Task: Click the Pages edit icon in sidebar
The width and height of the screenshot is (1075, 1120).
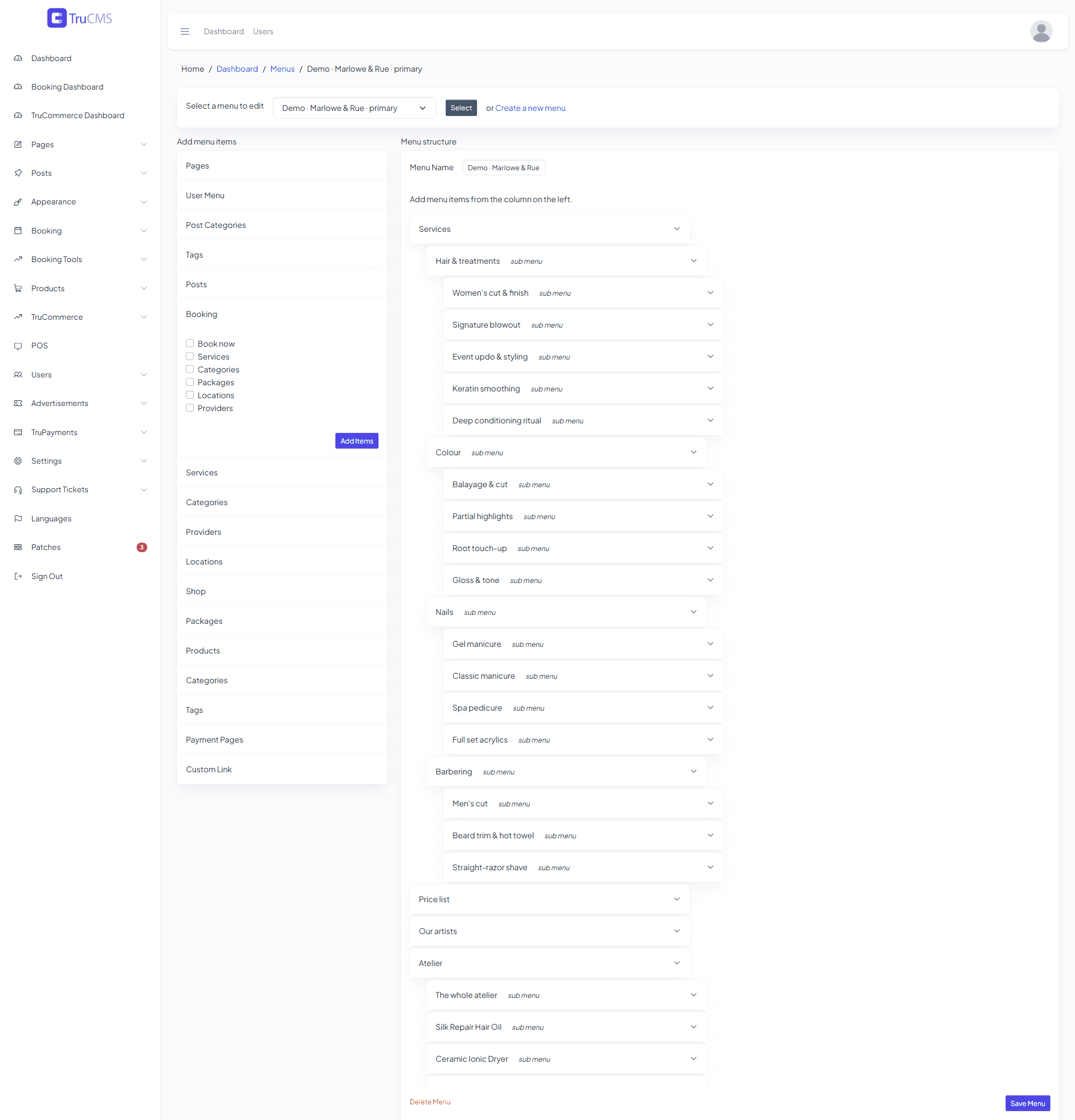Action: [18, 144]
